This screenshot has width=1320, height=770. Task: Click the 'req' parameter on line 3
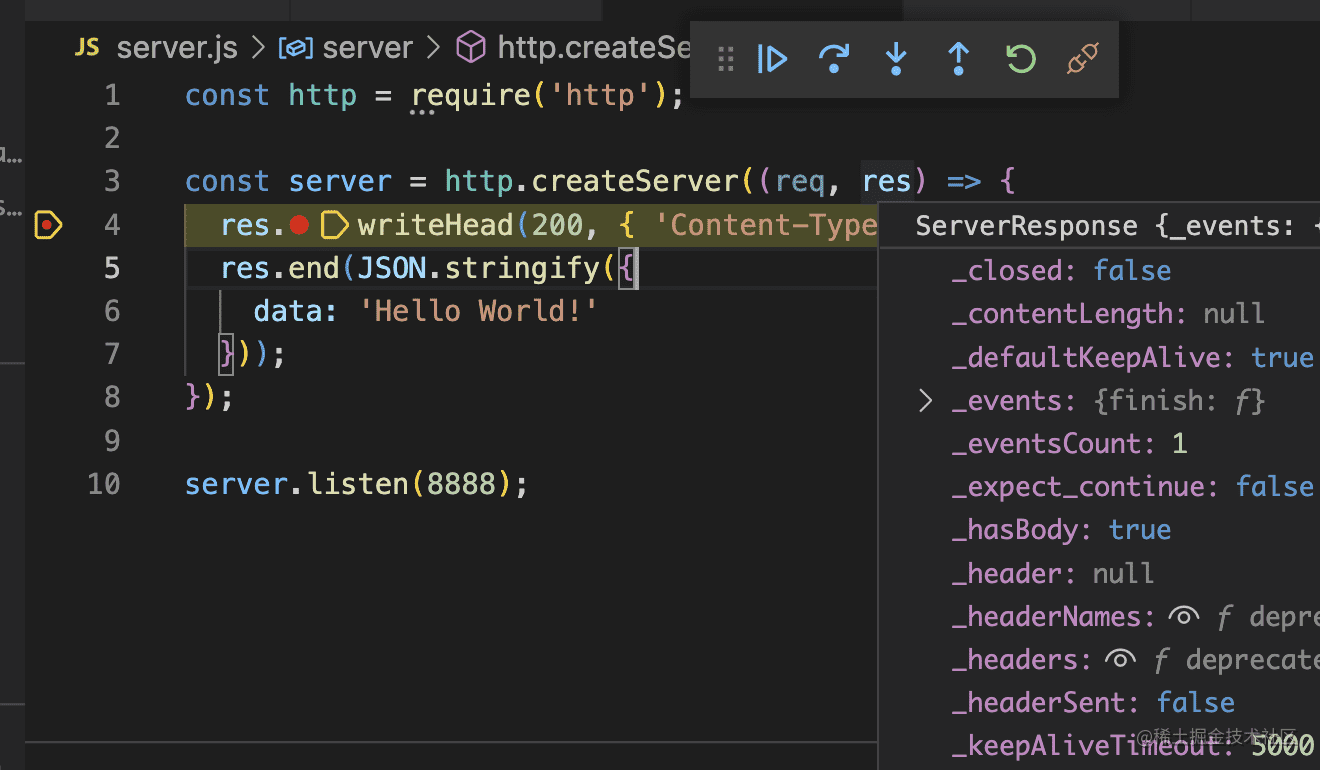(x=800, y=183)
